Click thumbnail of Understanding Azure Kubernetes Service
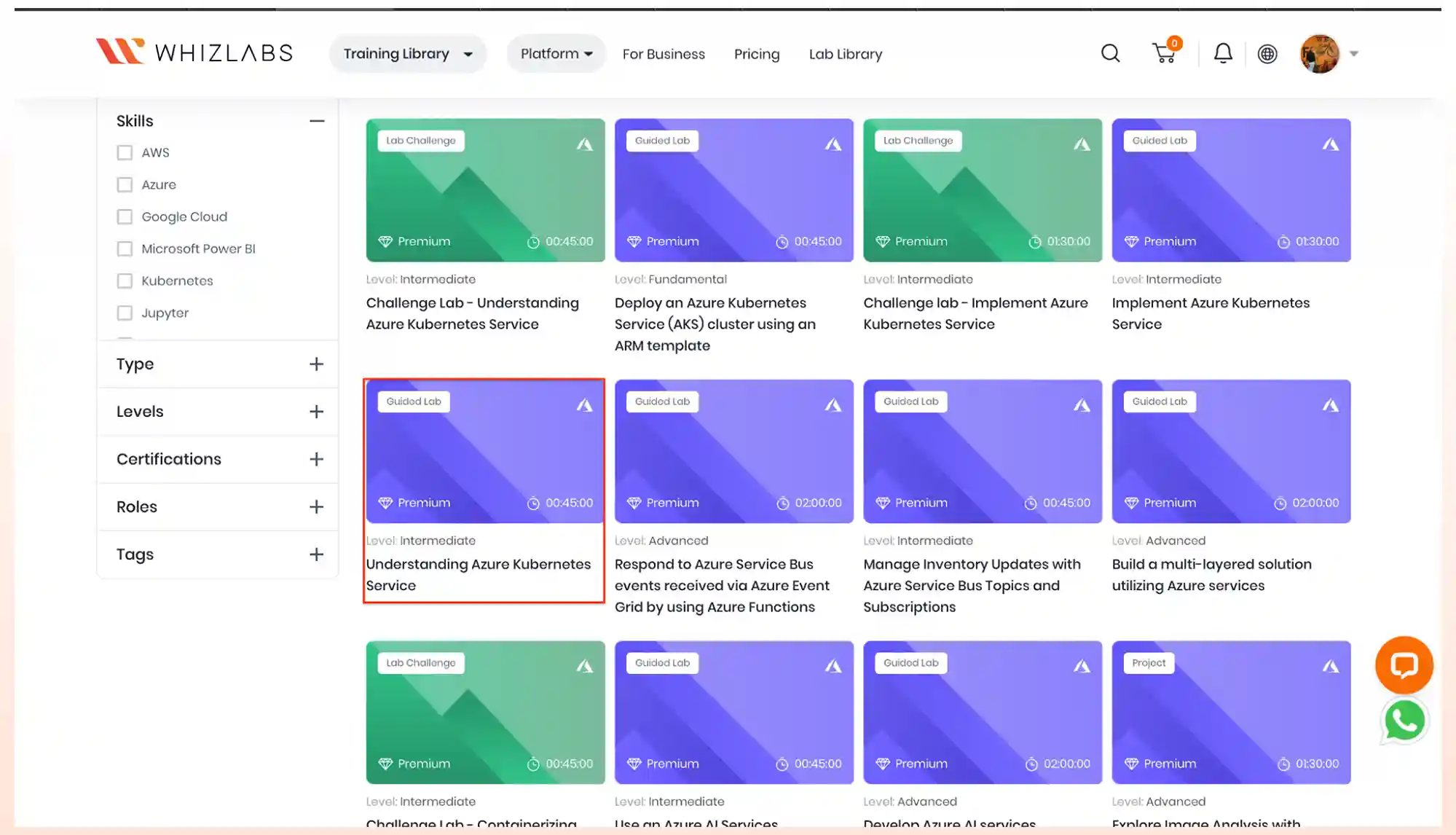This screenshot has width=1456, height=835. (485, 451)
